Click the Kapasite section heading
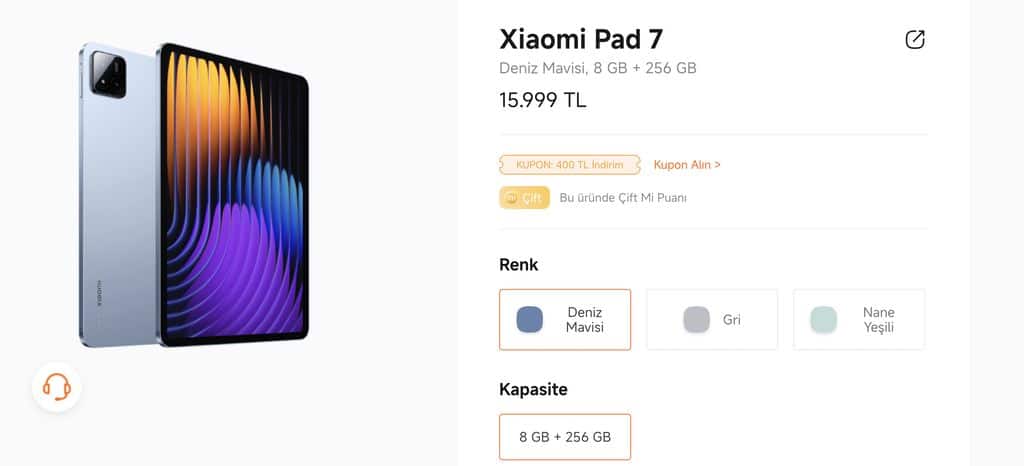The height and width of the screenshot is (466, 1024). click(533, 390)
